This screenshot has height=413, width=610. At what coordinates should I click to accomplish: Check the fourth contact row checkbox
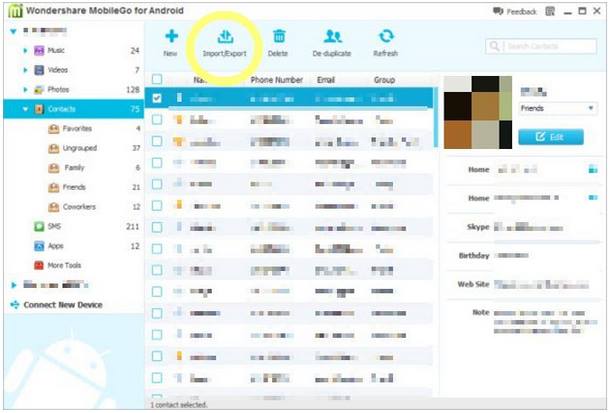click(157, 163)
